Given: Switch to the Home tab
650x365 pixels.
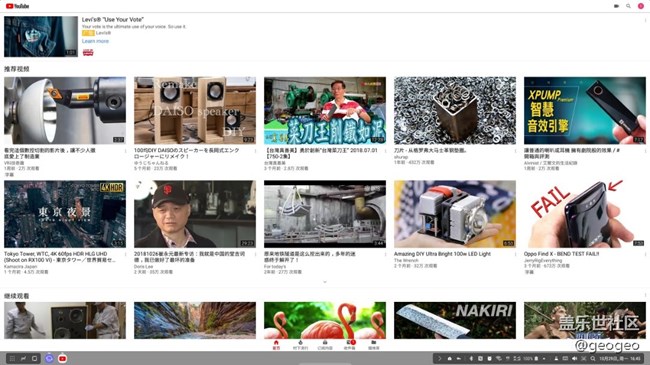Looking at the screenshot, I should [x=276, y=345].
